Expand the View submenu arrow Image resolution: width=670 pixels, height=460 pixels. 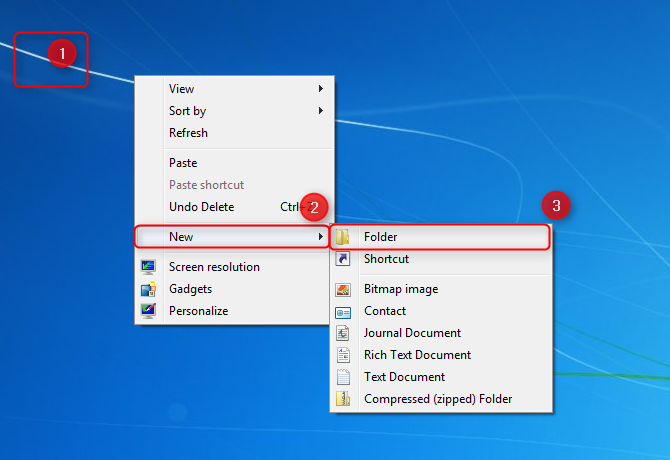[320, 88]
